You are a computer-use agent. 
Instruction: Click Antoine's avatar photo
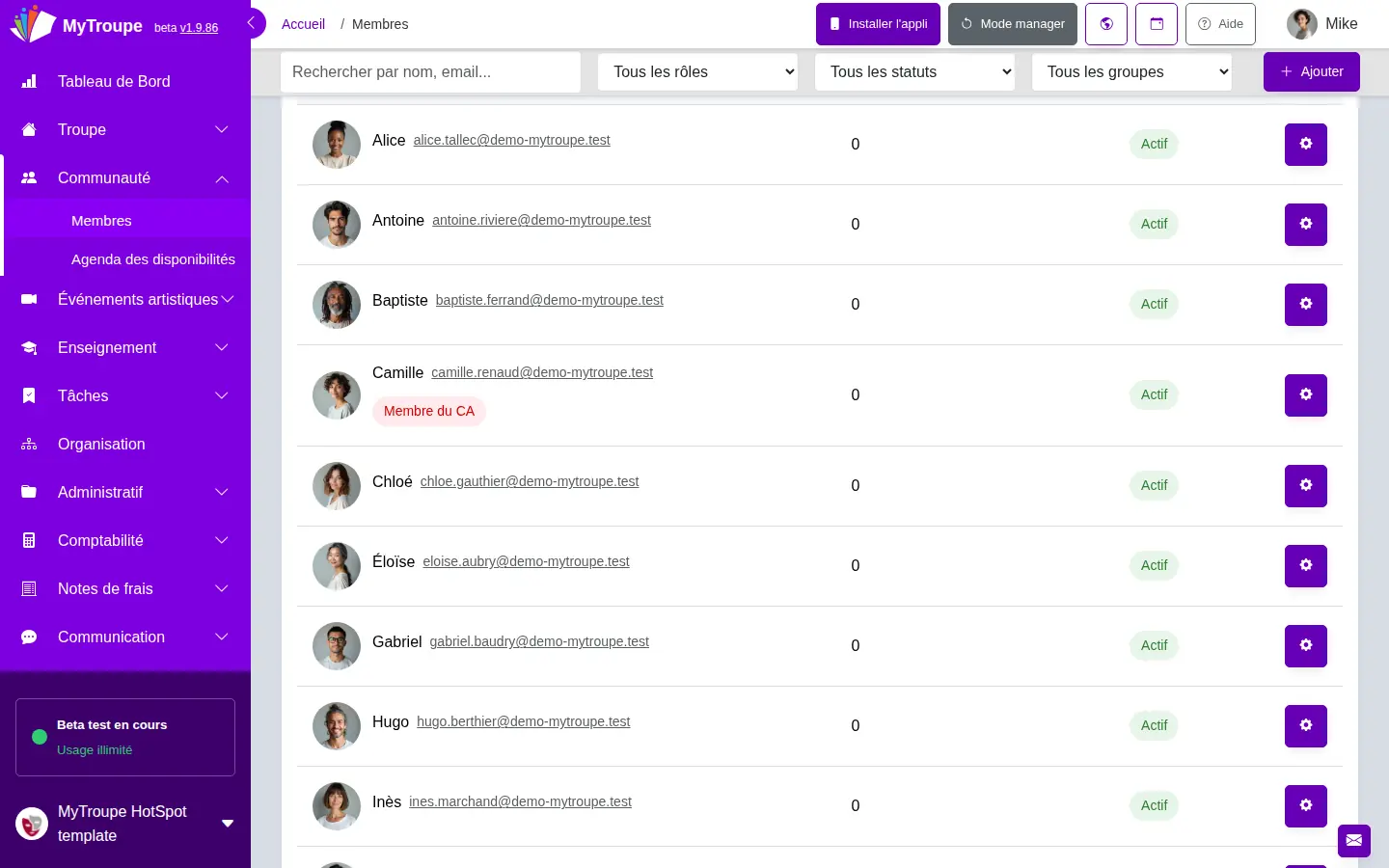(337, 225)
